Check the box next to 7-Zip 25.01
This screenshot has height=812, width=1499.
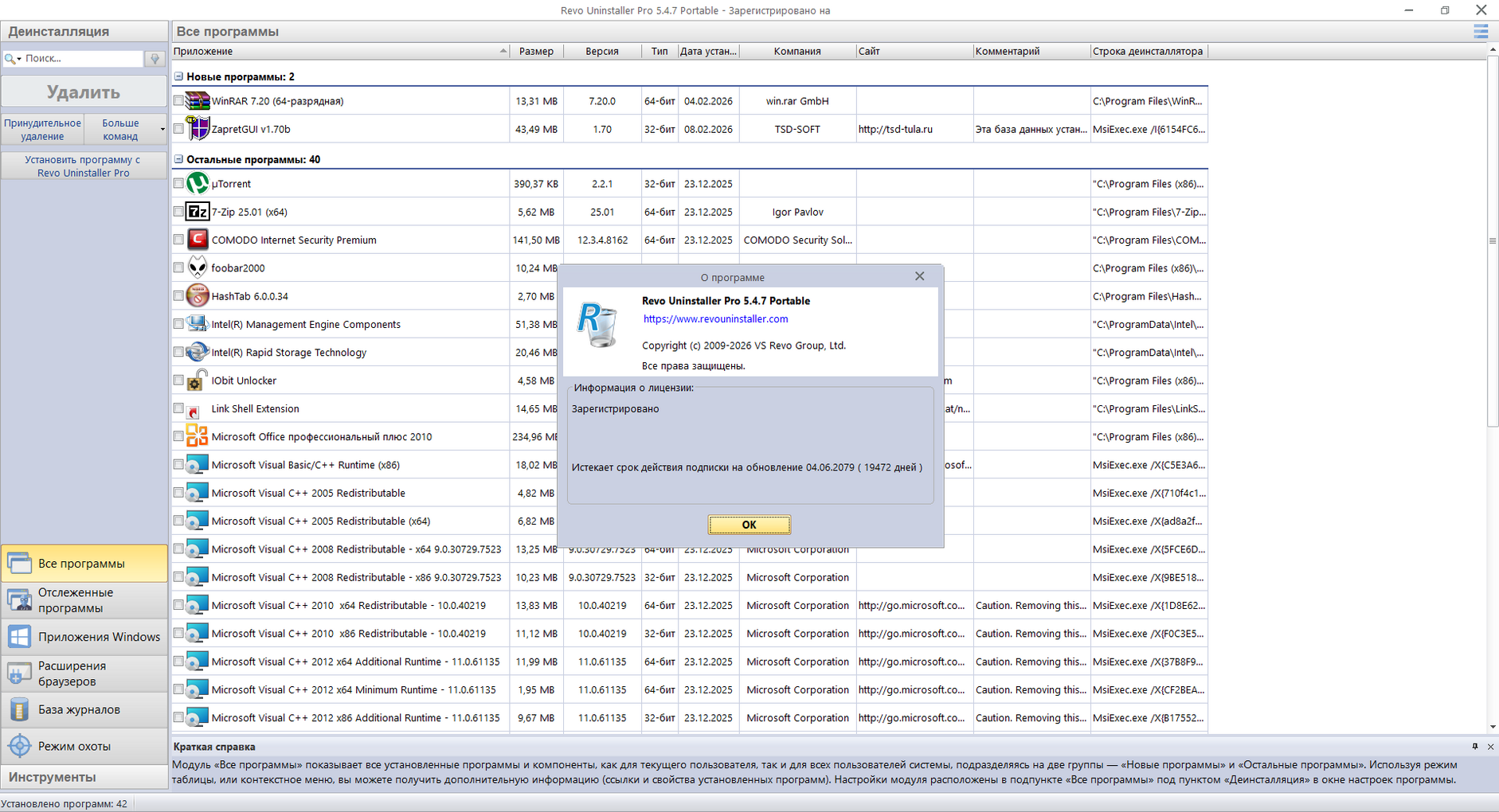point(178,212)
